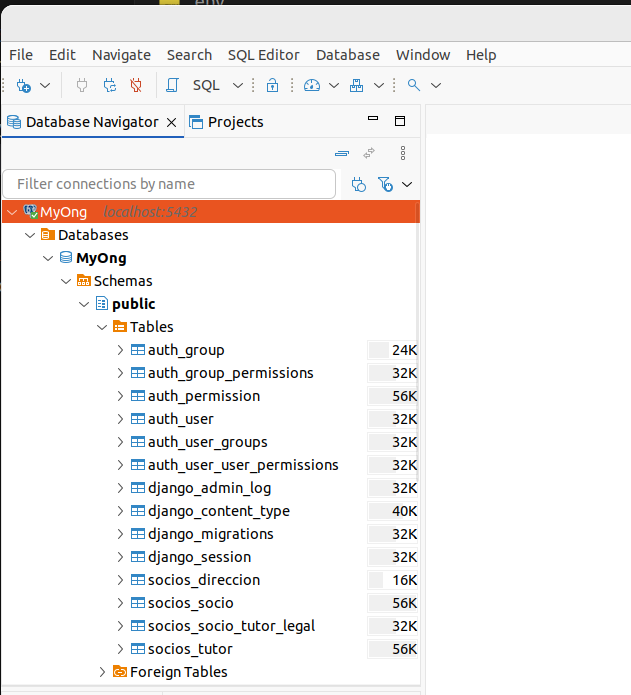Collapse the bold MyOng database node
The width and height of the screenshot is (631, 695).
(48, 258)
